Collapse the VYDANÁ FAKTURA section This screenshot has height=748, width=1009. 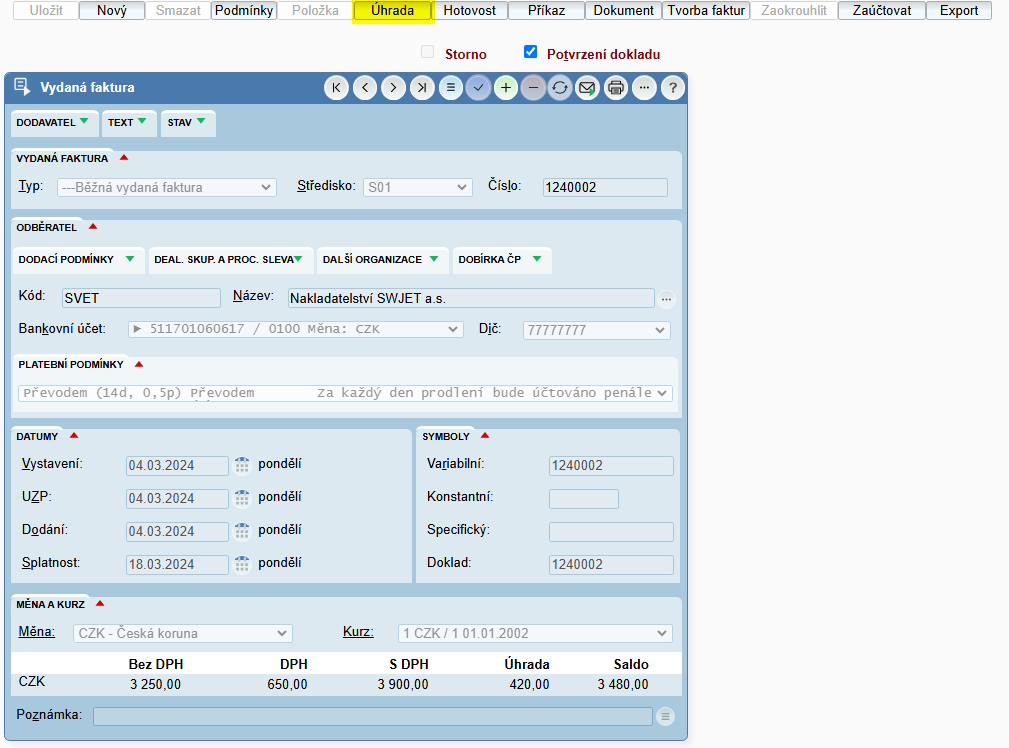pyautogui.click(x=124, y=158)
